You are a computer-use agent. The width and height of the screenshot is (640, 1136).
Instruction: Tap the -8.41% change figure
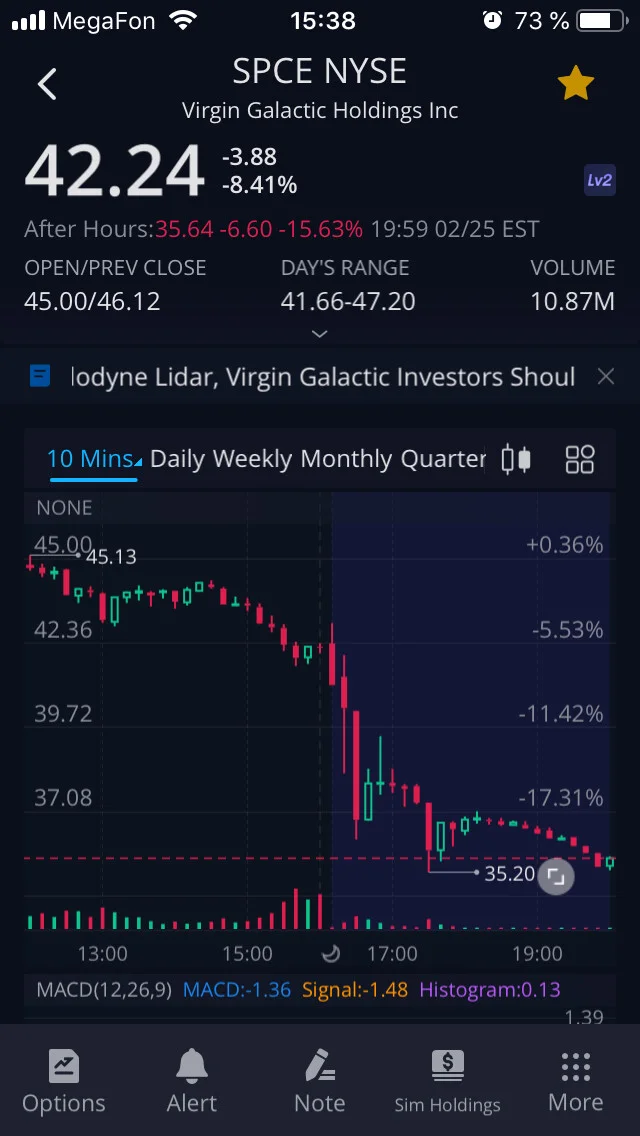pos(259,185)
